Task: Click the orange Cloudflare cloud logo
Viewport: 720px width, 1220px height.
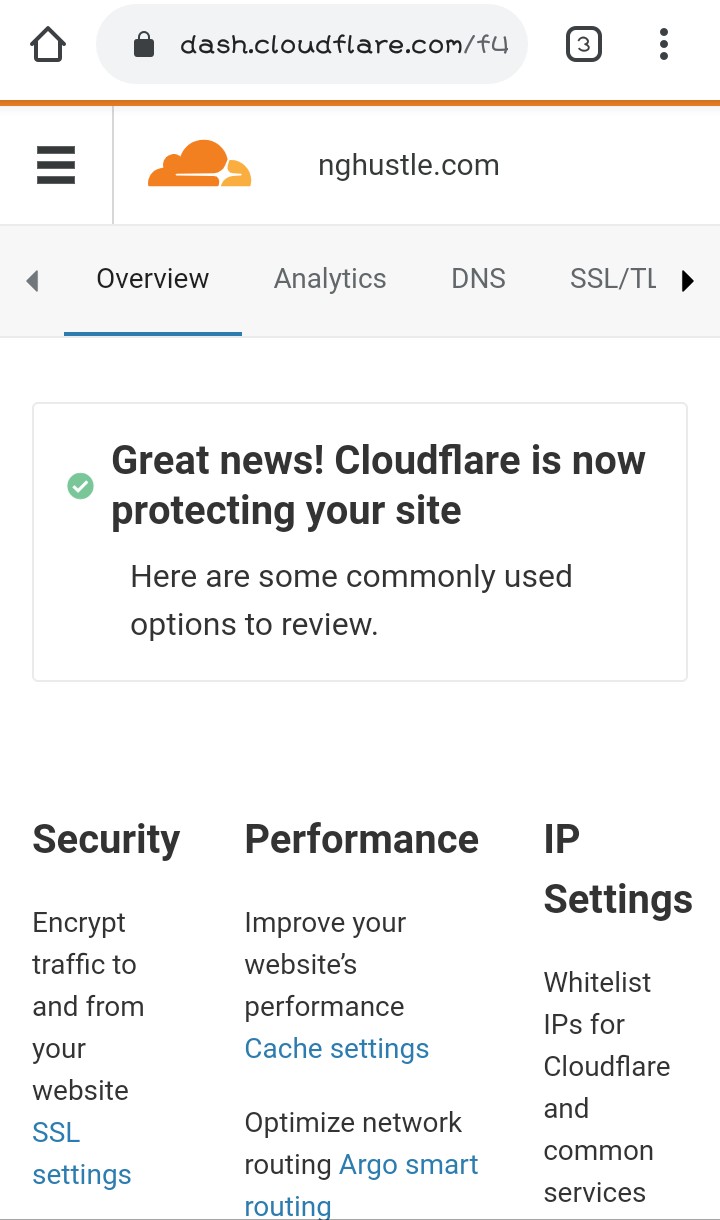Action: tap(199, 164)
